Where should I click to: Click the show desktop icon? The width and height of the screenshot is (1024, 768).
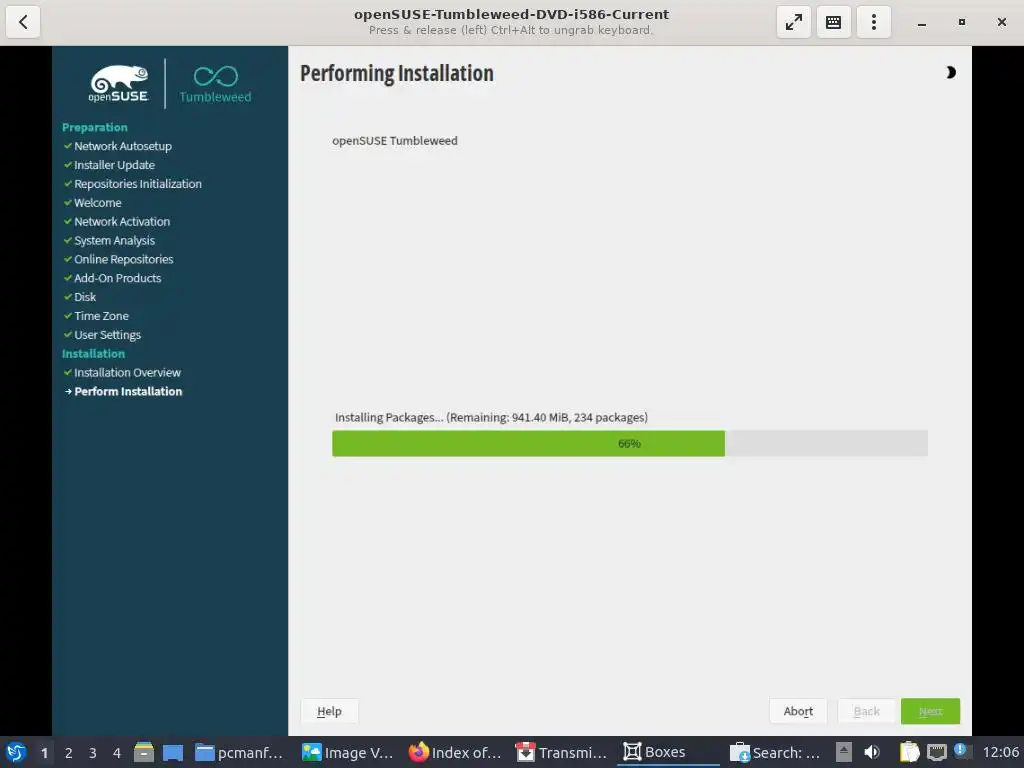click(x=172, y=752)
